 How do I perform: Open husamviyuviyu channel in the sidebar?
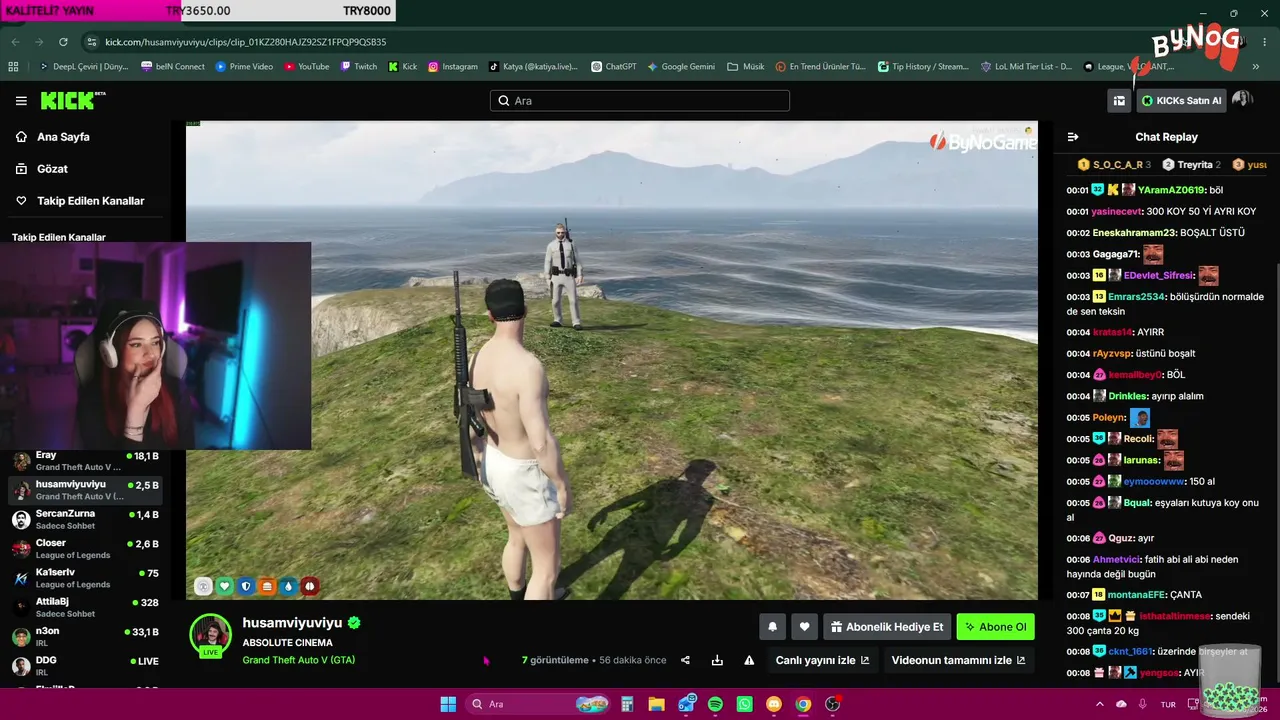pyautogui.click(x=85, y=490)
